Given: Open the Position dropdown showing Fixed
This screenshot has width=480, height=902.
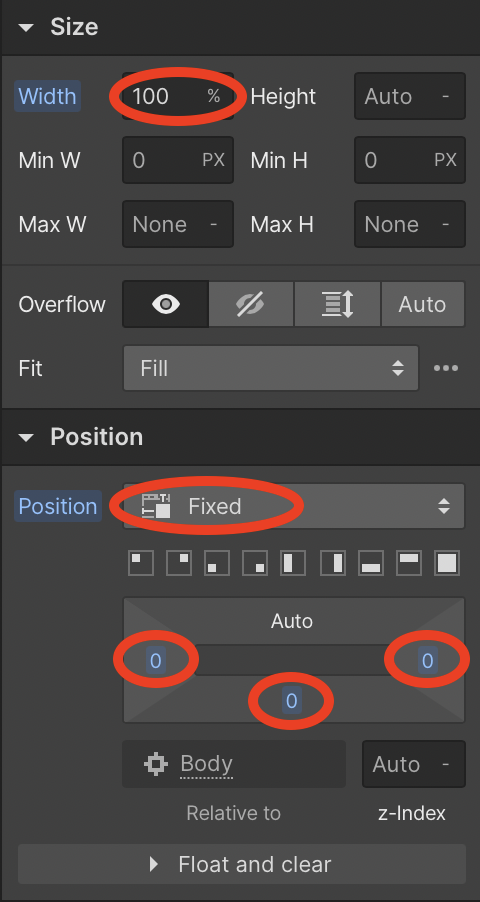Looking at the screenshot, I should click(x=294, y=506).
